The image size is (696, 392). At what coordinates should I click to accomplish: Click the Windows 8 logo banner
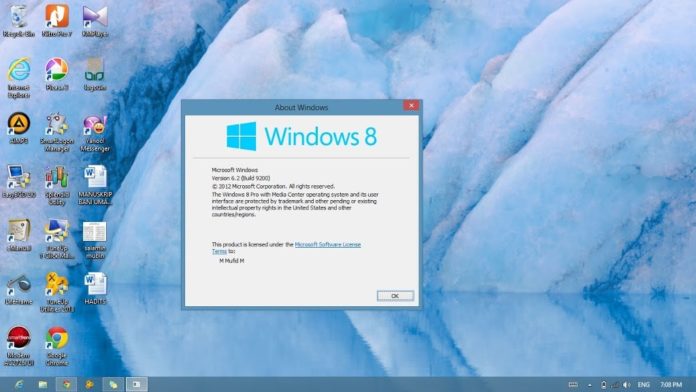(x=301, y=136)
